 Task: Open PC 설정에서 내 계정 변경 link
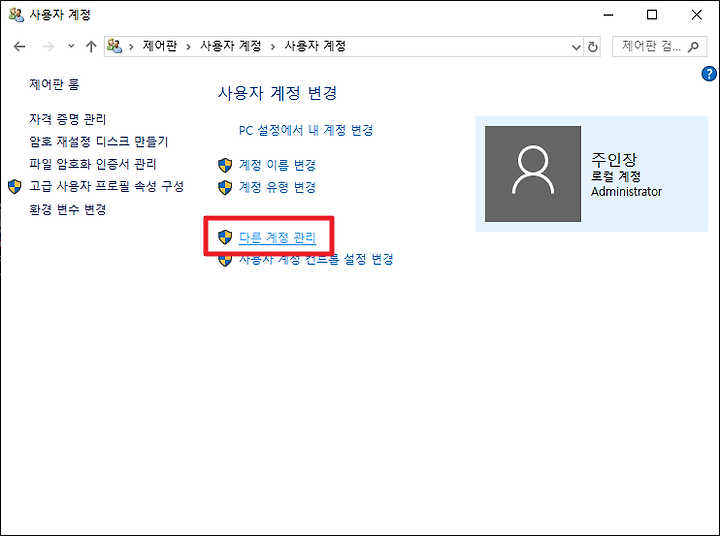coord(306,130)
